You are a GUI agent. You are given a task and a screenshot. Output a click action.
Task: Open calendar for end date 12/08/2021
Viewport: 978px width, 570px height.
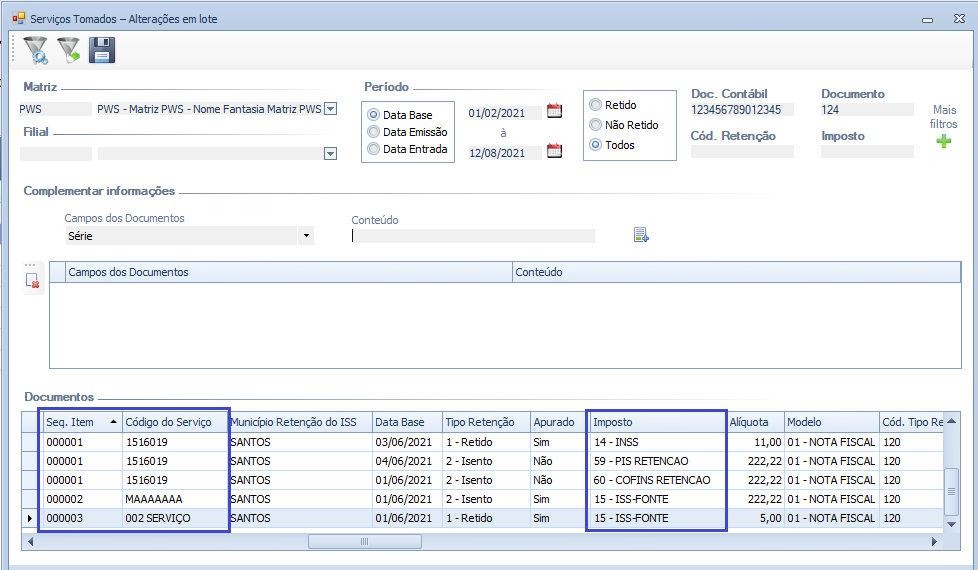[554, 151]
